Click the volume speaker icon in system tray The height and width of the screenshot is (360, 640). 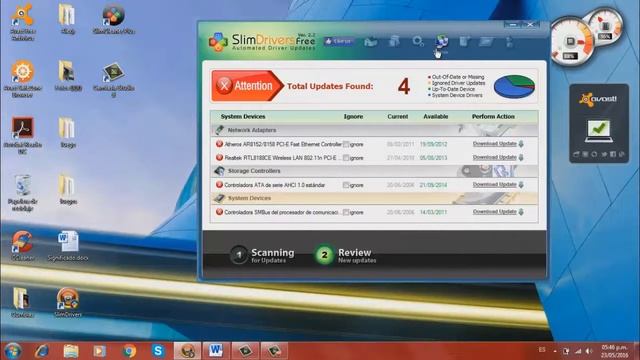pyautogui.click(x=589, y=351)
